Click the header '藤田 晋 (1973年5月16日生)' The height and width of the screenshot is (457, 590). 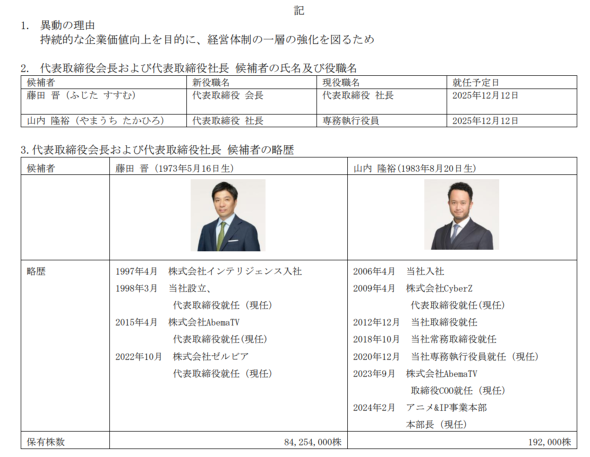coord(174,168)
